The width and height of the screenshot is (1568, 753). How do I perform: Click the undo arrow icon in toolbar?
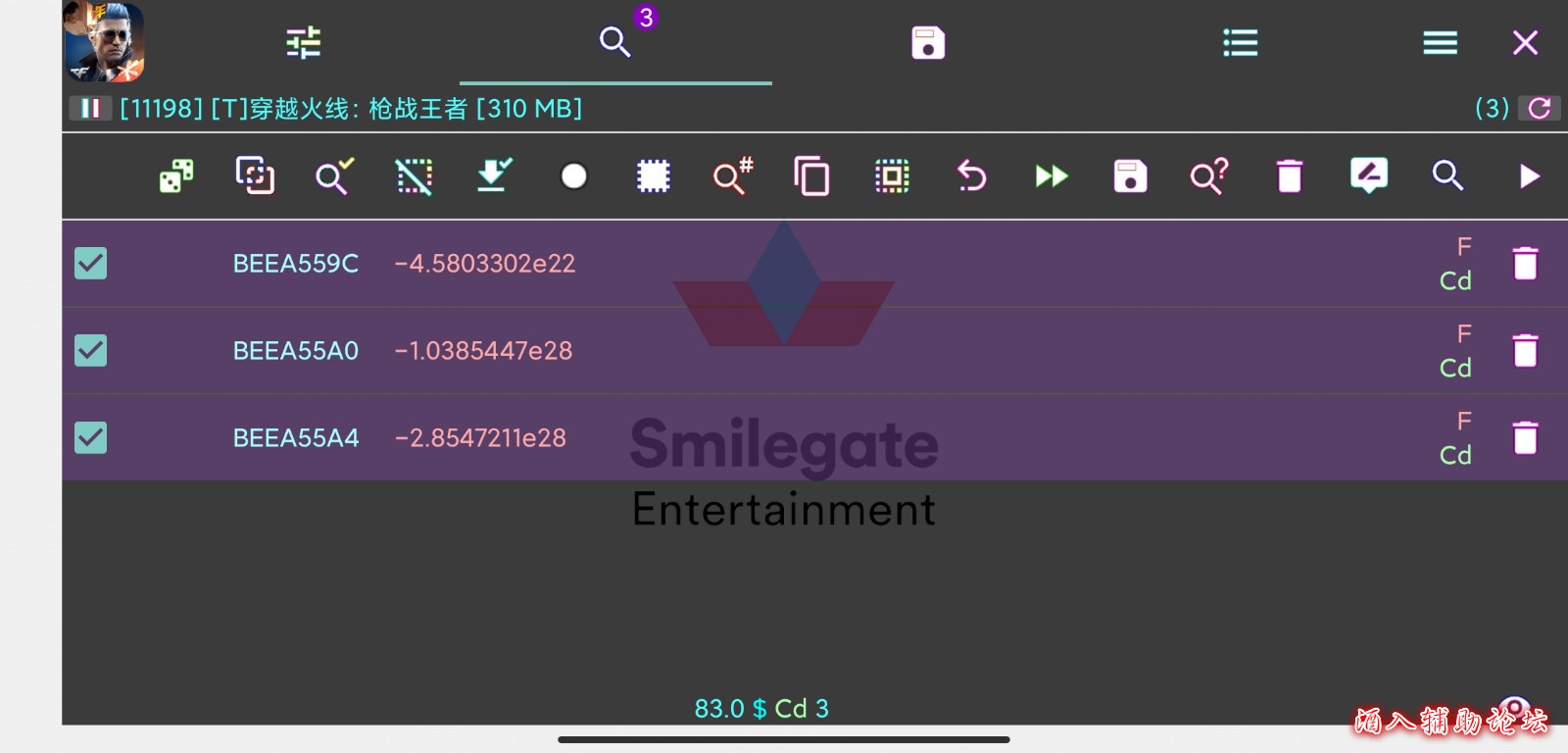(971, 176)
